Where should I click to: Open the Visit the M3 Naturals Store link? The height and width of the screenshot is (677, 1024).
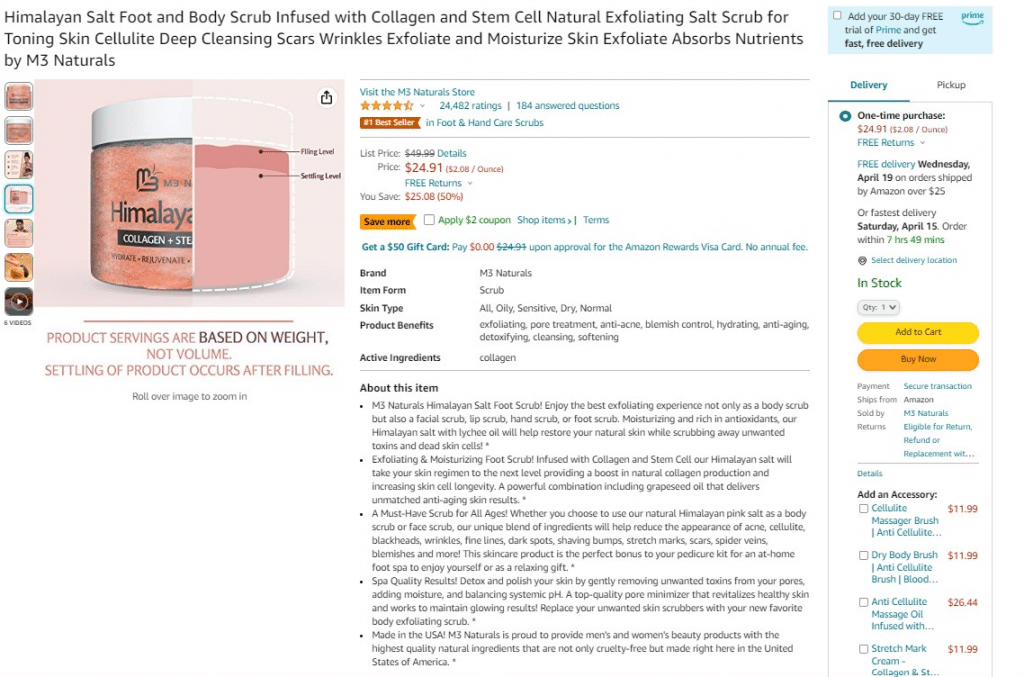coord(417,92)
